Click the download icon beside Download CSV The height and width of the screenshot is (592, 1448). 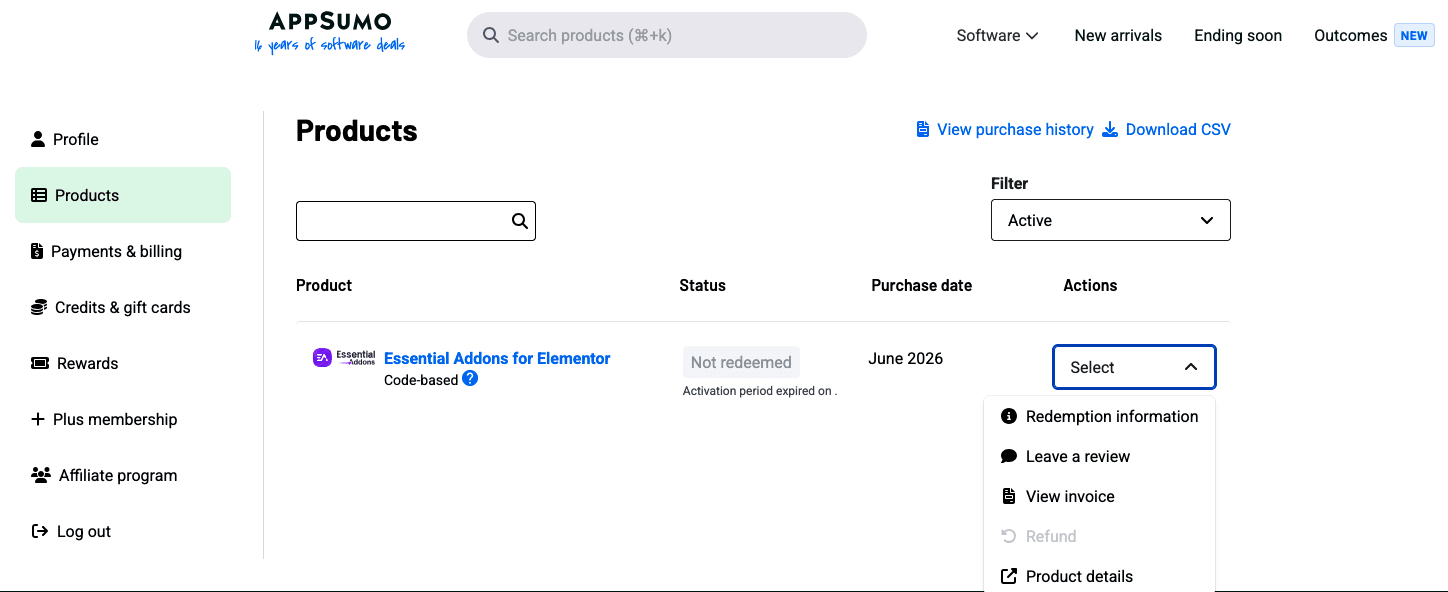(x=1110, y=129)
